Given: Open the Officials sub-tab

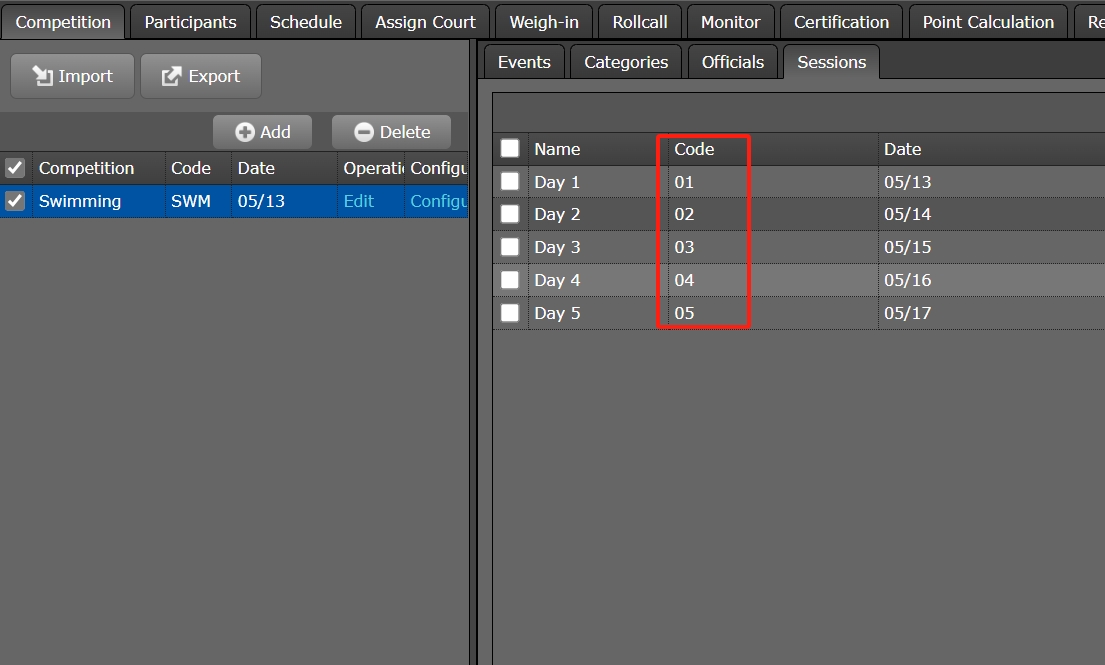Looking at the screenshot, I should click(x=732, y=62).
